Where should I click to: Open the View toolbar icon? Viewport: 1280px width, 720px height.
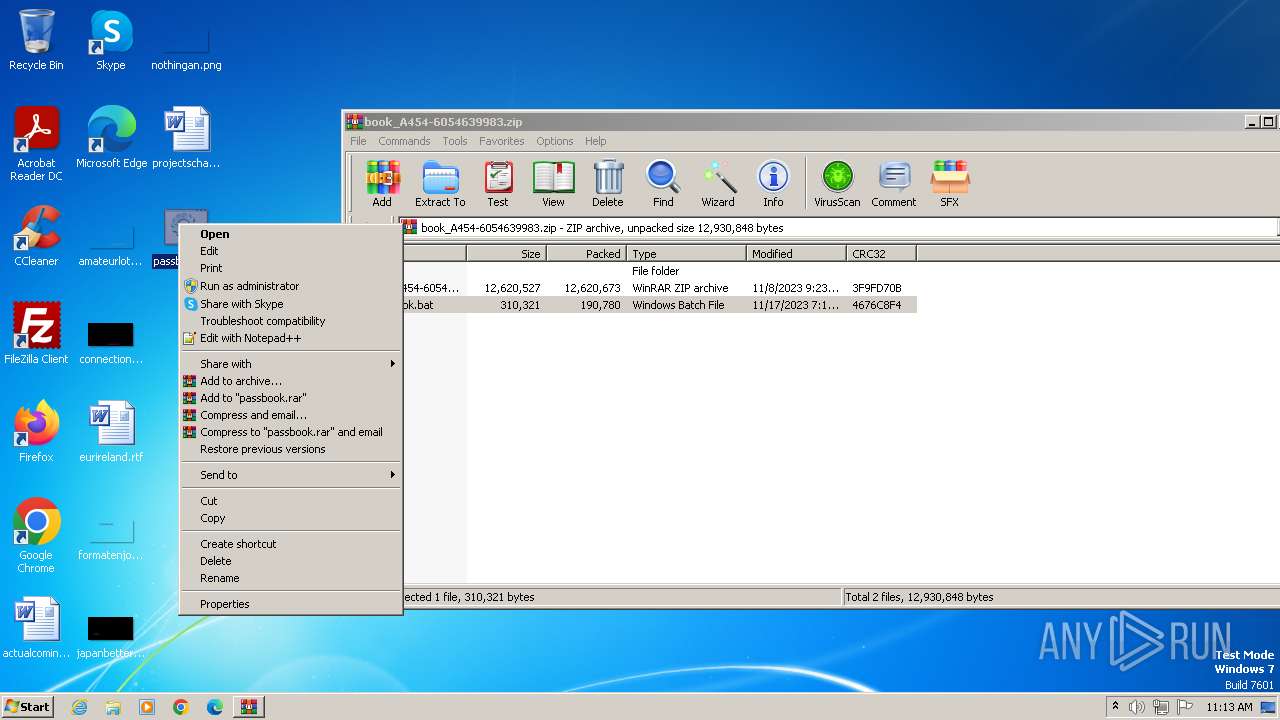coord(553,184)
